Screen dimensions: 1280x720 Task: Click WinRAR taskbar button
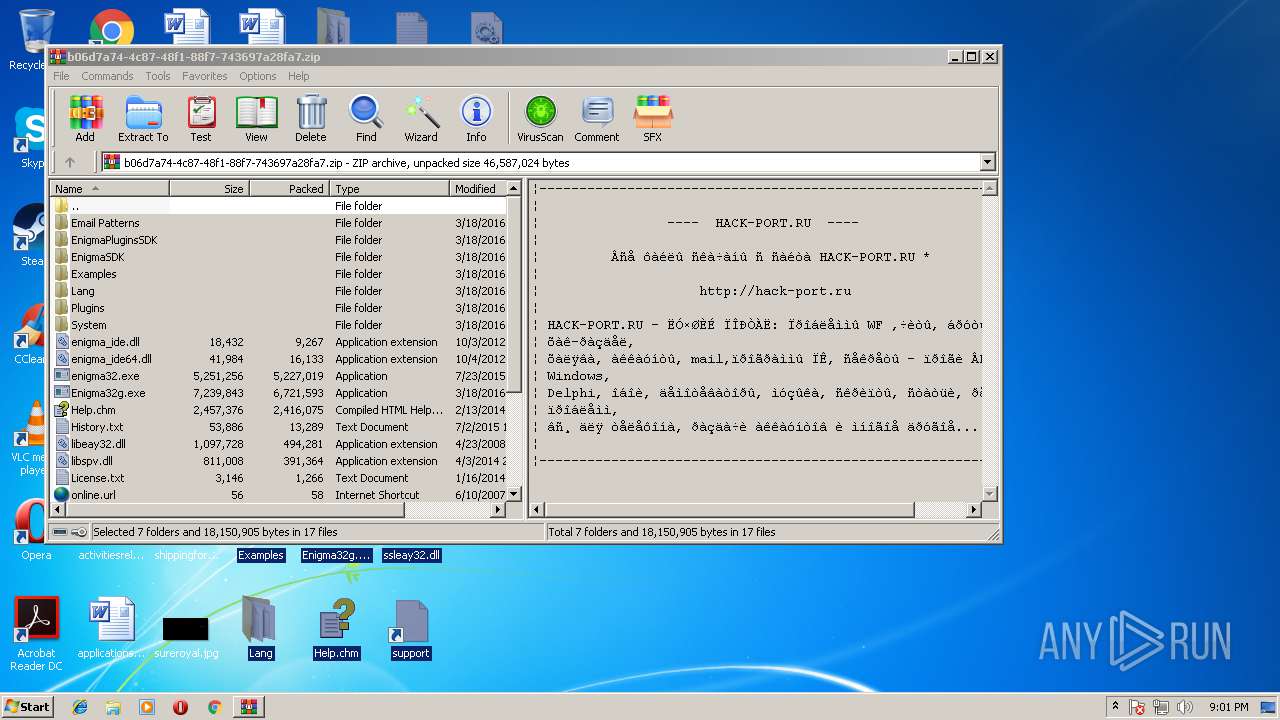click(x=248, y=707)
